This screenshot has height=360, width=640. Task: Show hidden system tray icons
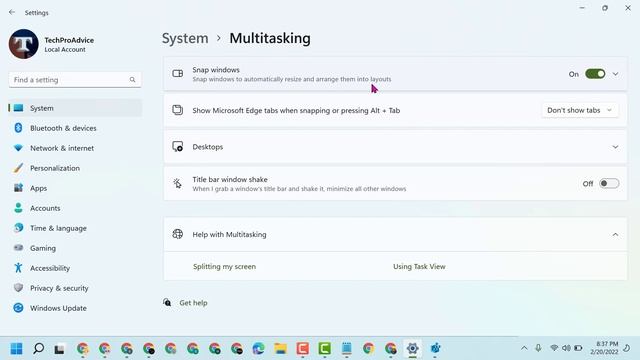tap(524, 348)
